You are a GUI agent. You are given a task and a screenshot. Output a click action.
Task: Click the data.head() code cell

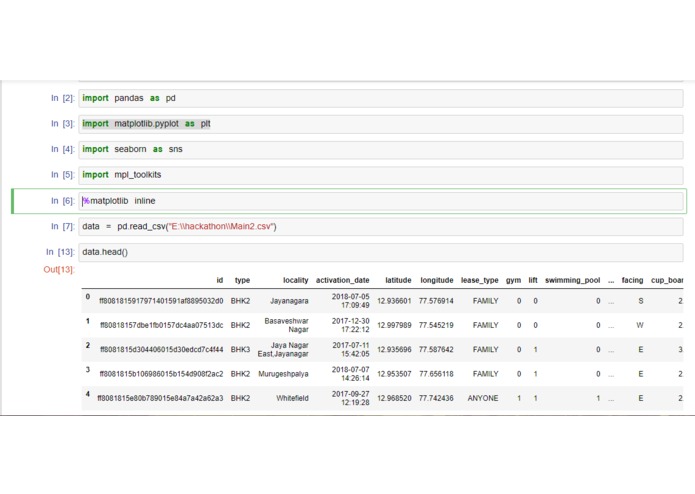381,252
